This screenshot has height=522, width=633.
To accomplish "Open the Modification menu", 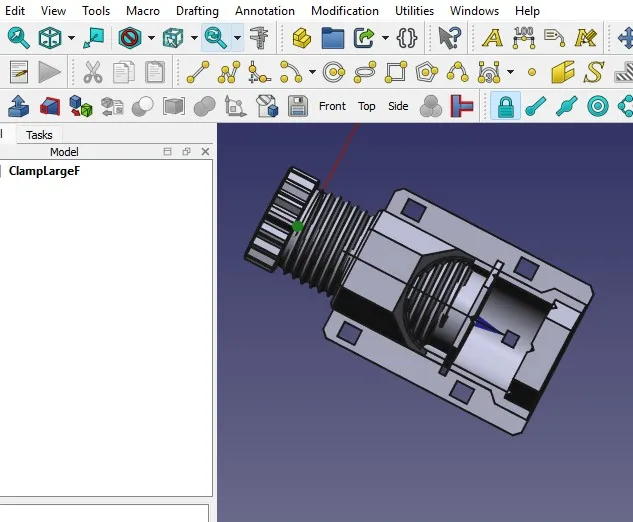I will point(345,10).
